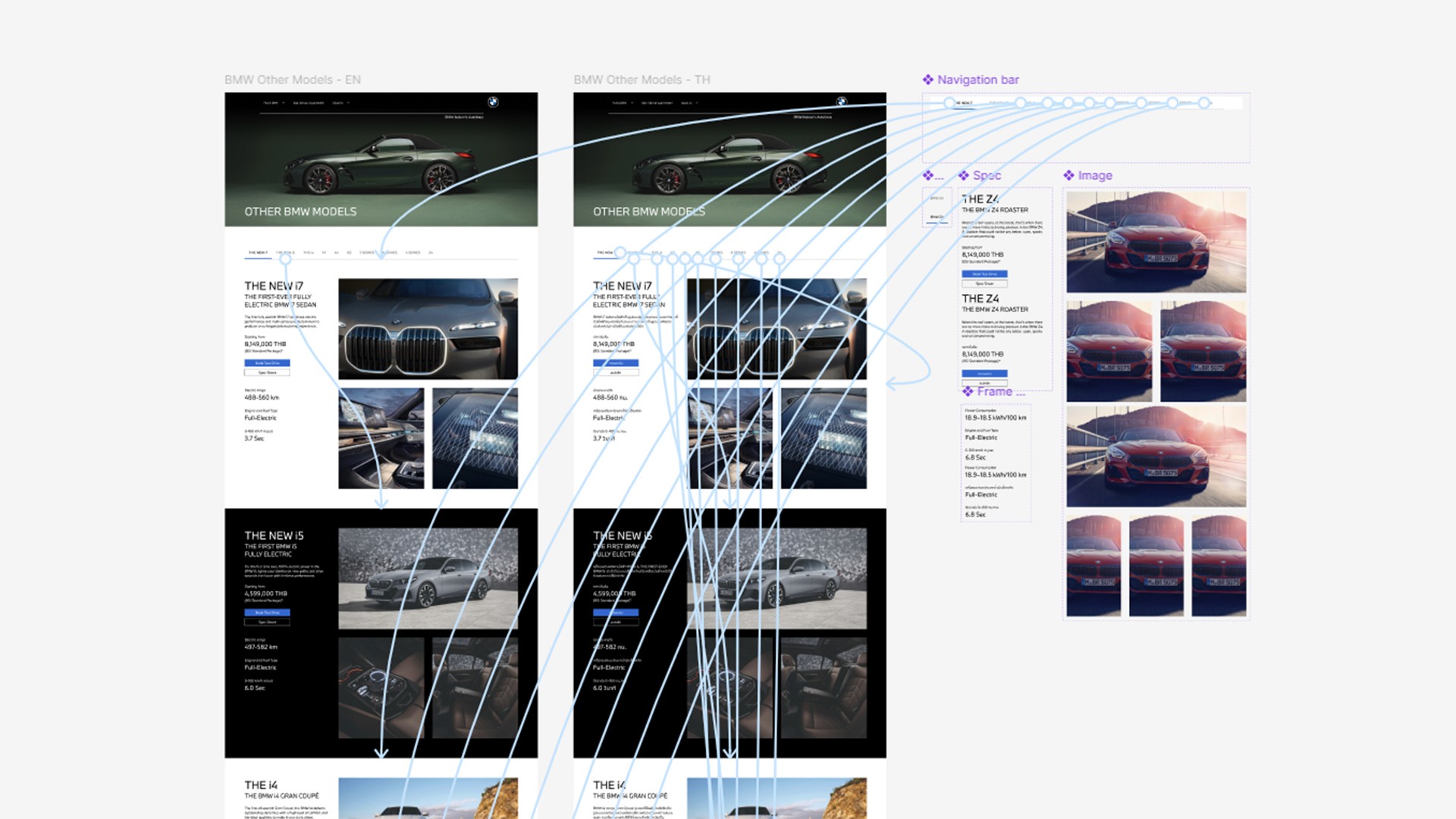Select the grey i5 sedan photo in EN frame
The width and height of the screenshot is (1456, 819).
pyautogui.click(x=428, y=579)
